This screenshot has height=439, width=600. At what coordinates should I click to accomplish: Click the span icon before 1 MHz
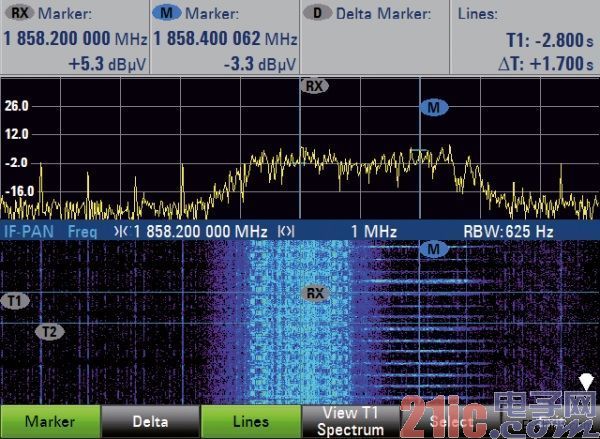pos(286,231)
